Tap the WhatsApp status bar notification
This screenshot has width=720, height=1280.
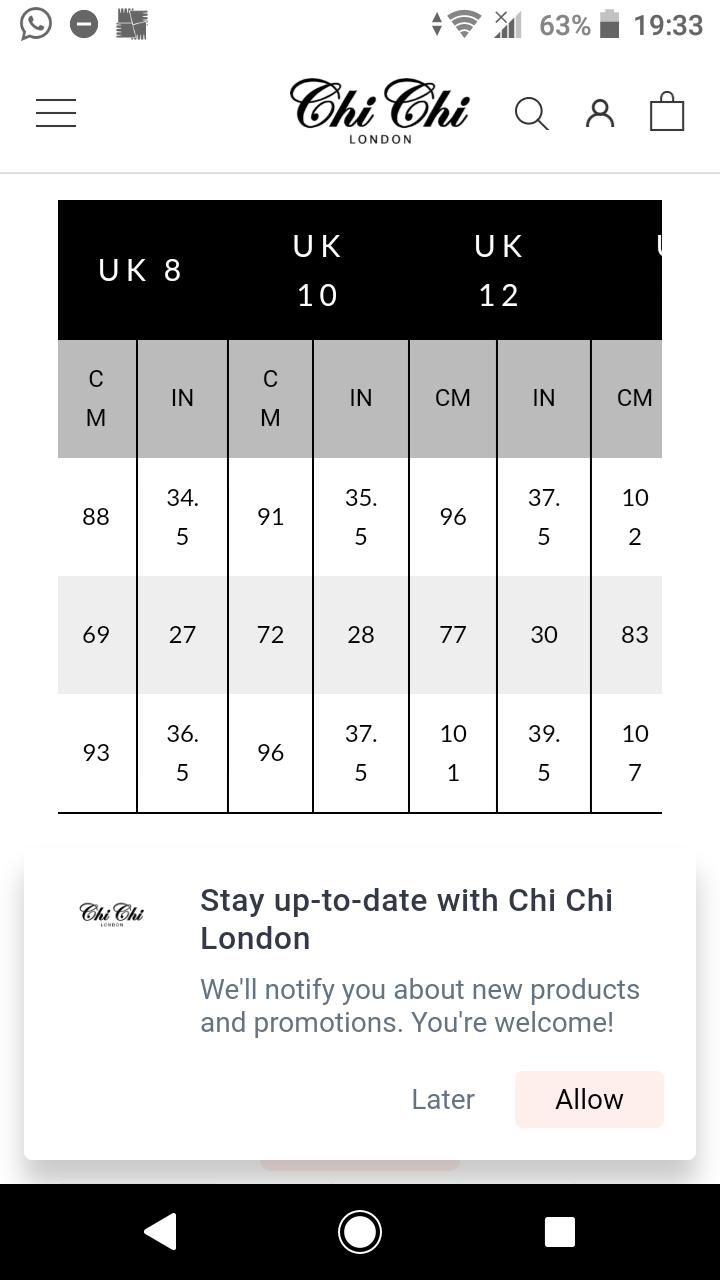tap(35, 24)
